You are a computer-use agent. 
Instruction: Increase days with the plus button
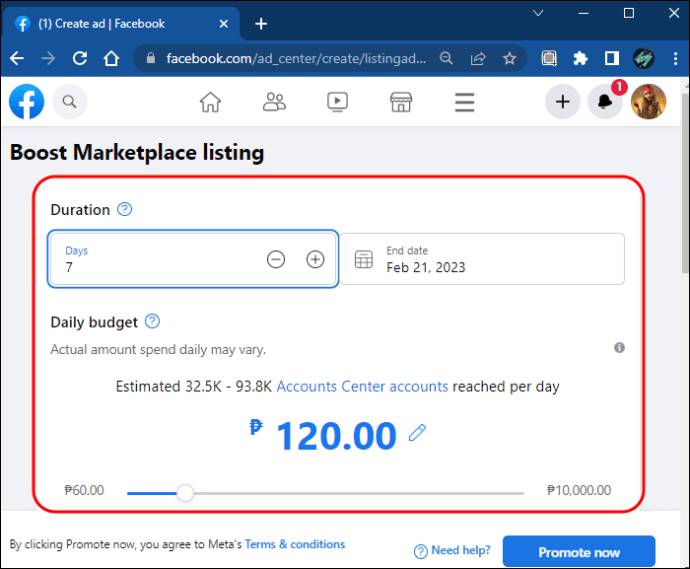pyautogui.click(x=315, y=259)
